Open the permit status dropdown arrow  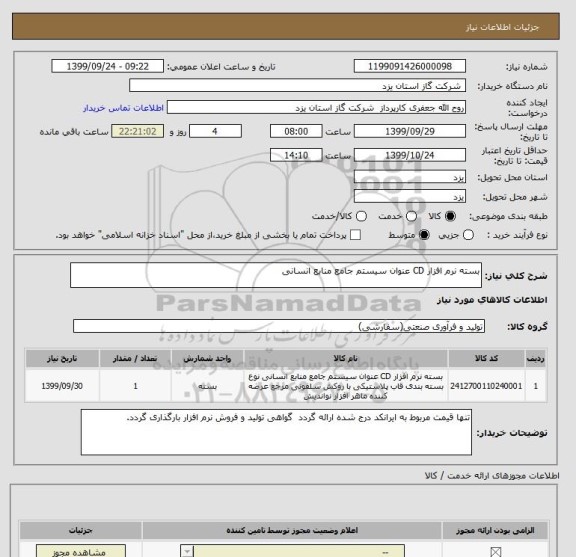tap(187, 551)
